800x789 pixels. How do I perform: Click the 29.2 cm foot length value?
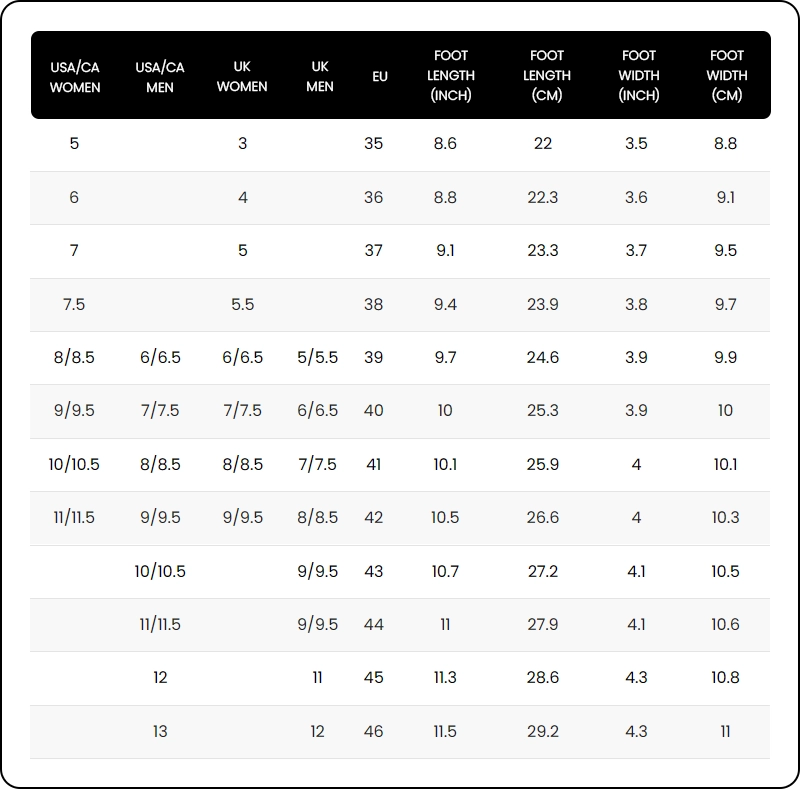click(543, 732)
